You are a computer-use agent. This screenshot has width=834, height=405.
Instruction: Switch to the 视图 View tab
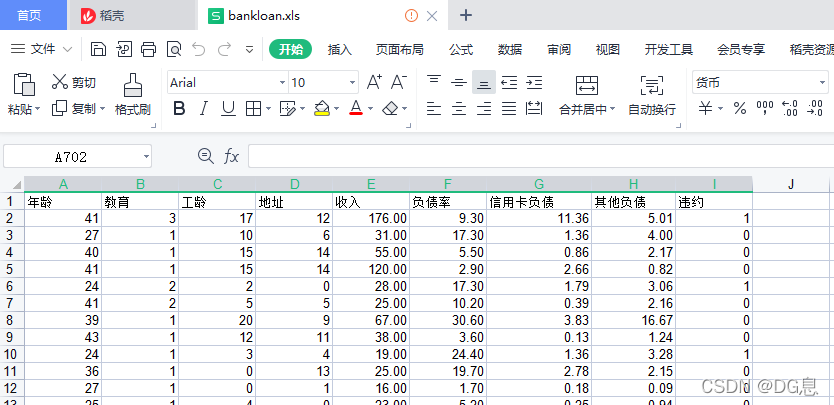607,50
